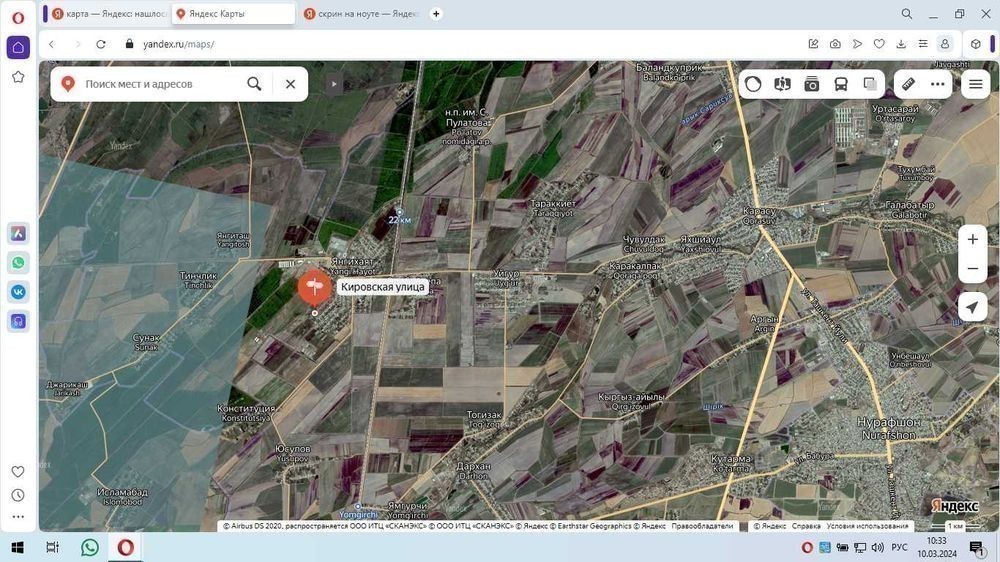This screenshot has width=1000, height=562.
Task: Open the Yandex Maps hamburger menu
Action: click(975, 84)
